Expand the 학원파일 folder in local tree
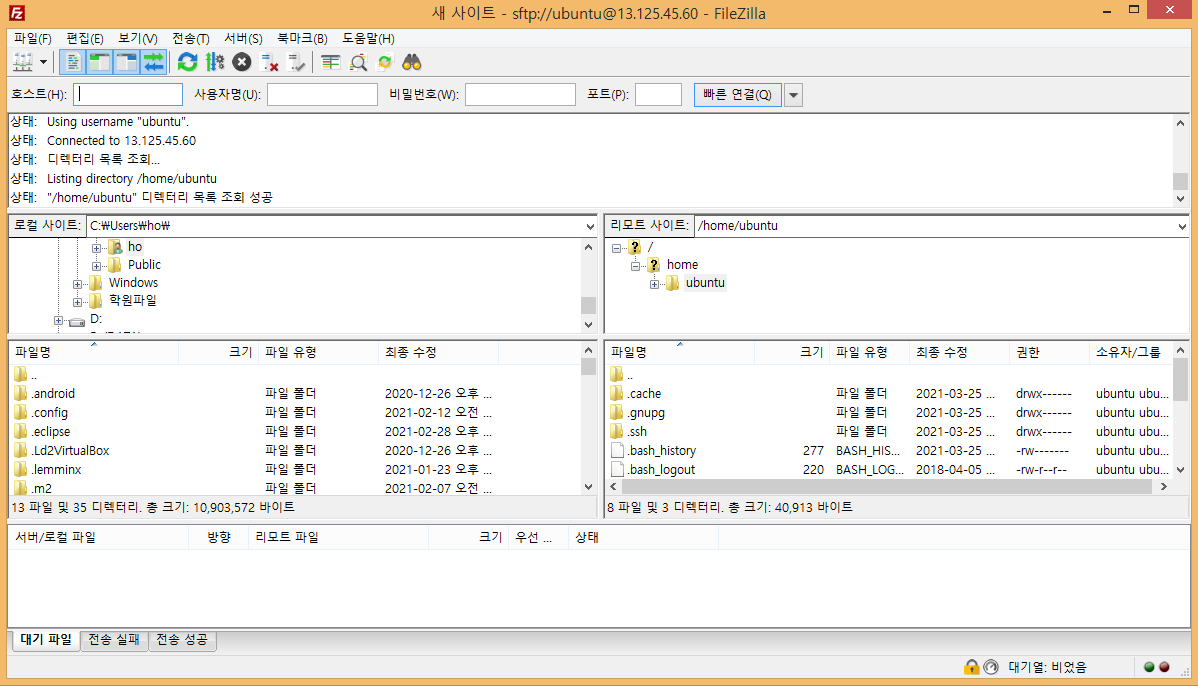The image size is (1198, 686). pyautogui.click(x=77, y=302)
